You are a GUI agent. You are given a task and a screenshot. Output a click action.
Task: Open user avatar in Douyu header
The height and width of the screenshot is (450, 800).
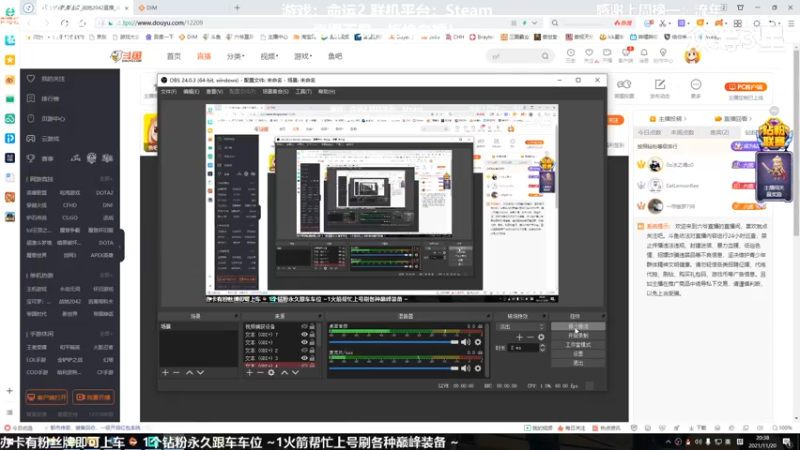pyautogui.click(x=692, y=56)
